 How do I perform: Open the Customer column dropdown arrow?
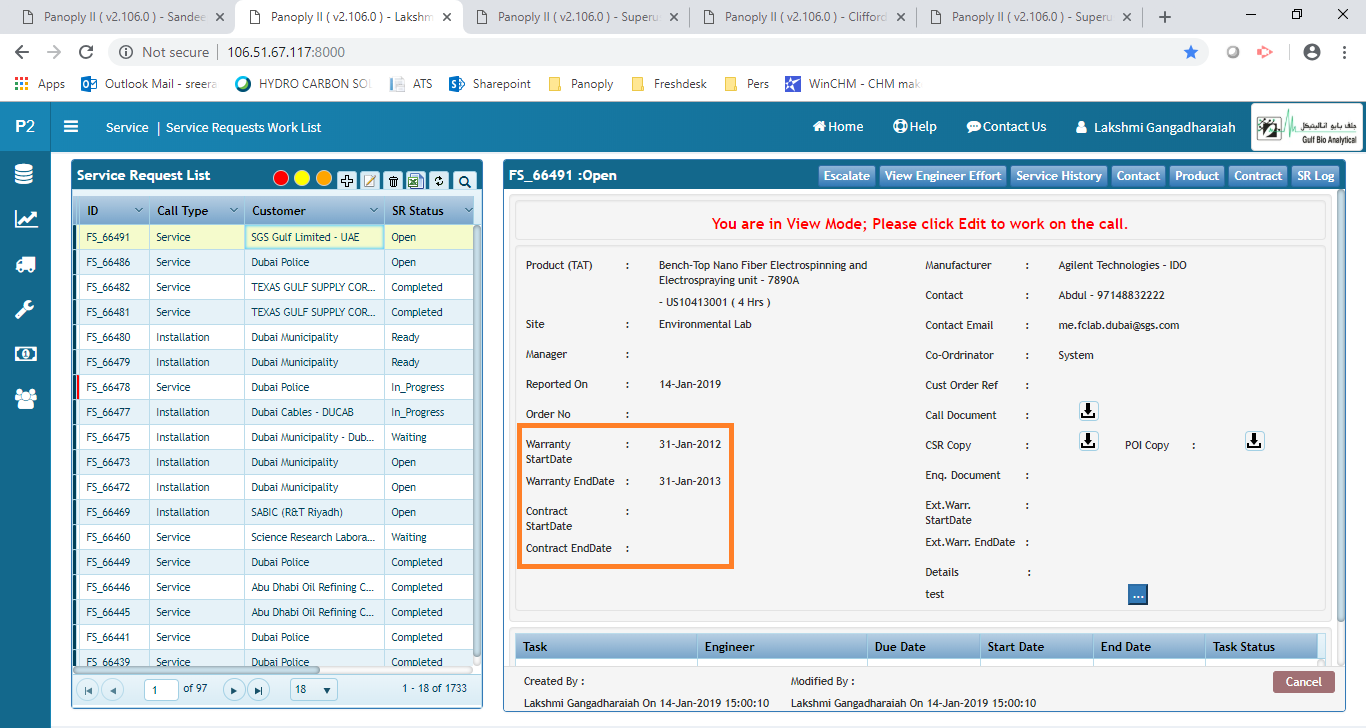[374, 211]
